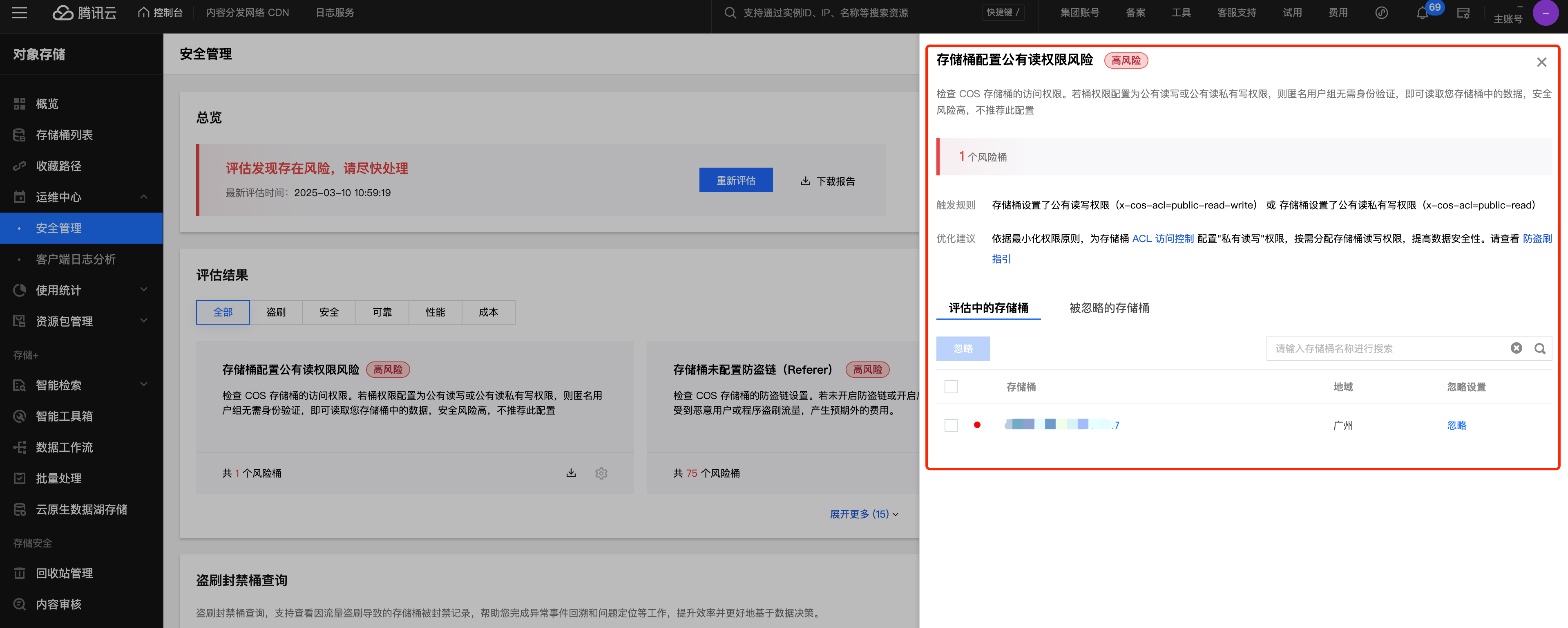Click the 快捷键 / shortcut button
The image size is (1568, 628).
coord(1003,12)
